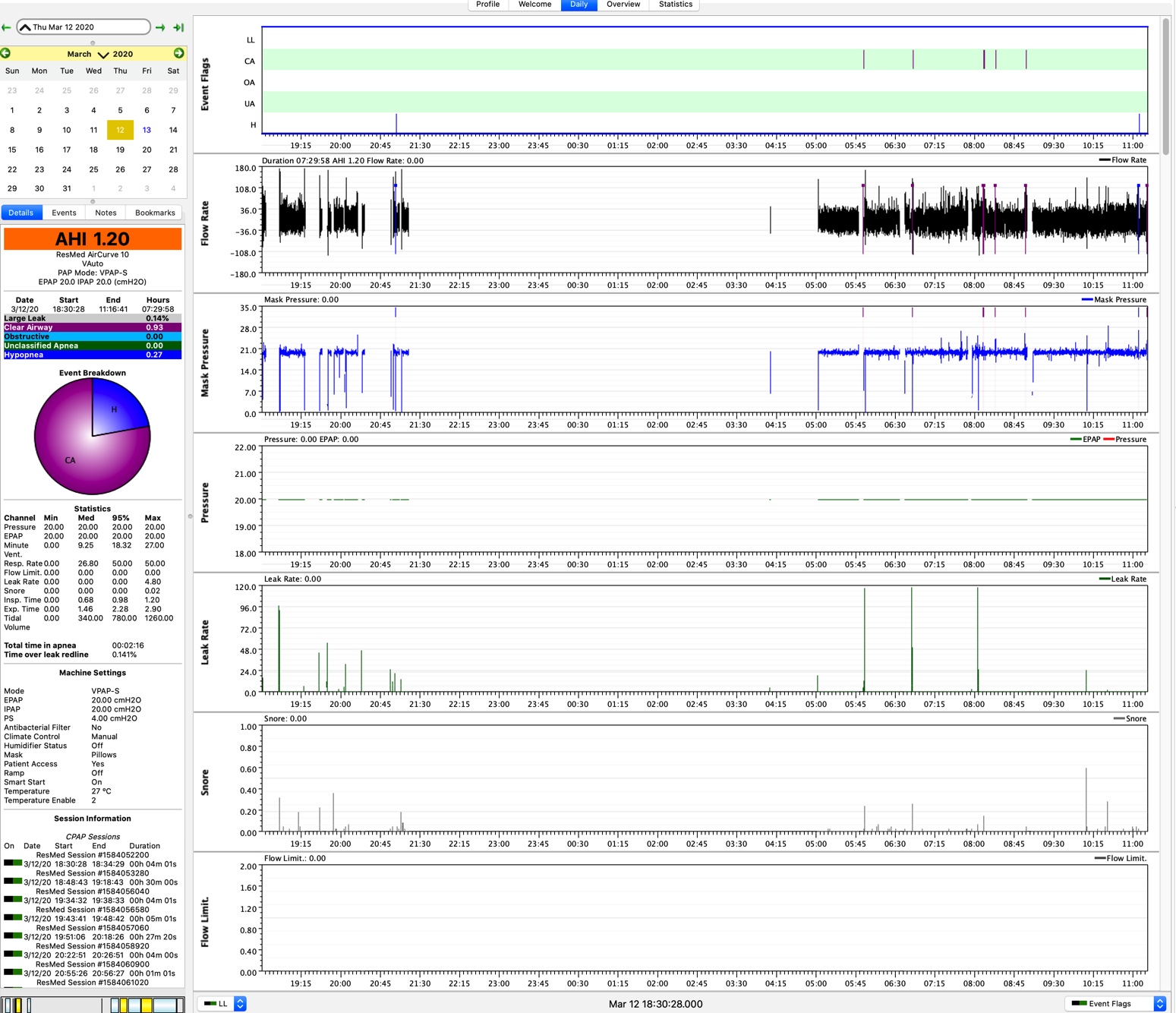Toggle session #1584056580 on/off switch
1176x1013 pixels.
[x=13, y=917]
